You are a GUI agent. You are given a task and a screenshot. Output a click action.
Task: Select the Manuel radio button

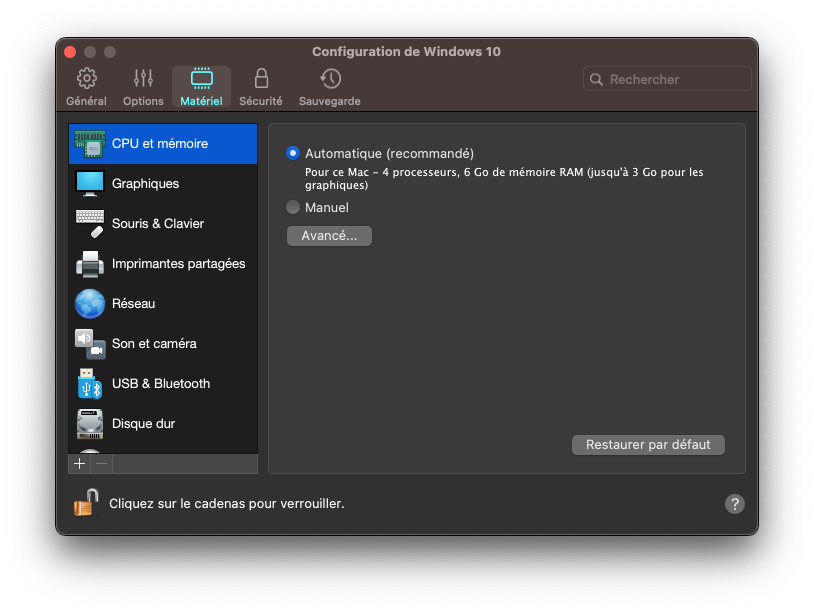(x=293, y=207)
